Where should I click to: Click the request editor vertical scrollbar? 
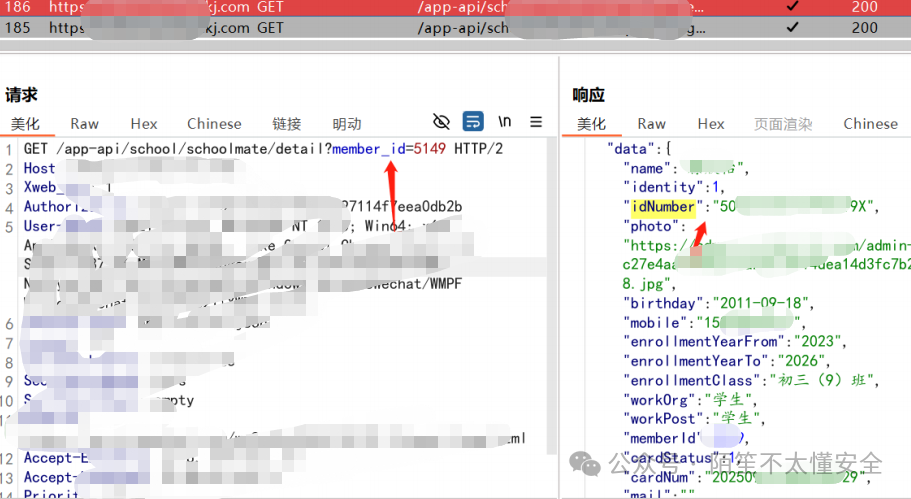pyautogui.click(x=551, y=296)
